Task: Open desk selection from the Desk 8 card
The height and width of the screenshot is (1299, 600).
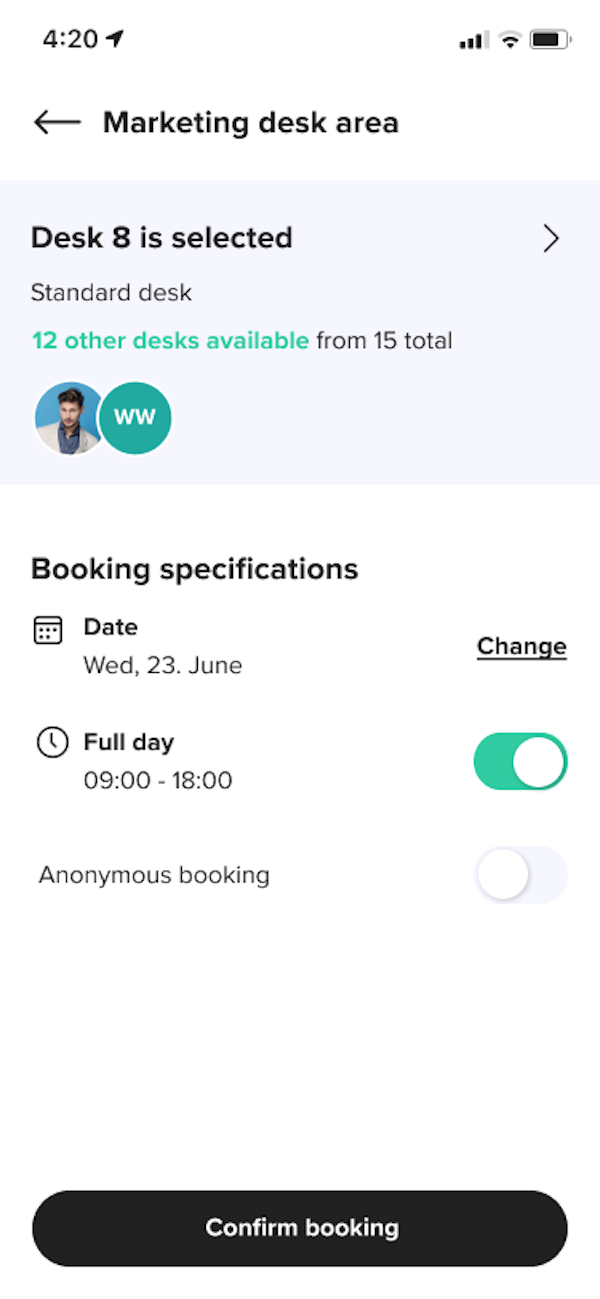Action: pos(161,238)
